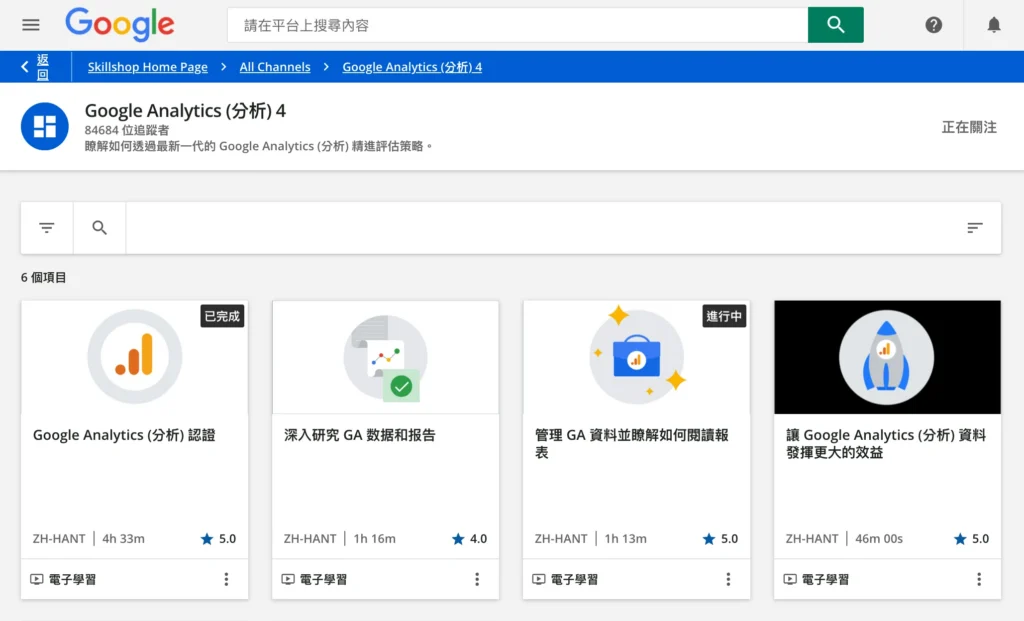The width and height of the screenshot is (1024, 621).
Task: Toggle the 正在關注 following button
Action: click(x=968, y=127)
